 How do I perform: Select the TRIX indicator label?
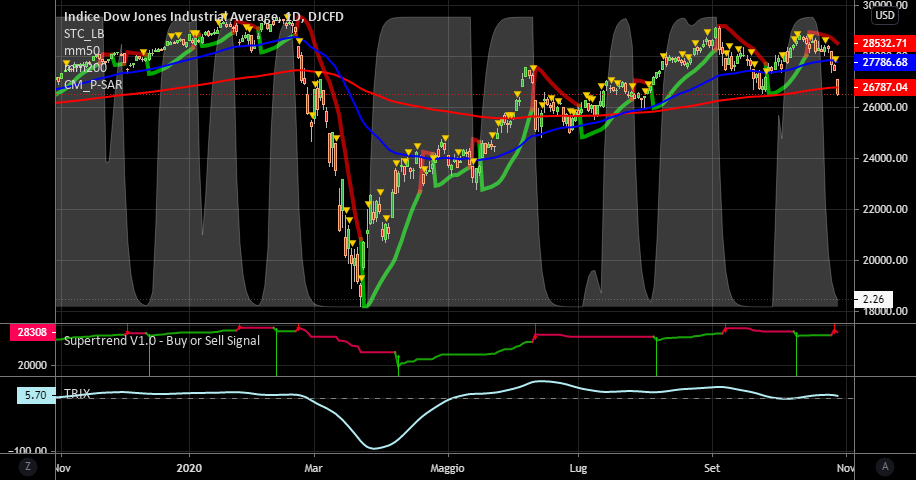[77, 394]
